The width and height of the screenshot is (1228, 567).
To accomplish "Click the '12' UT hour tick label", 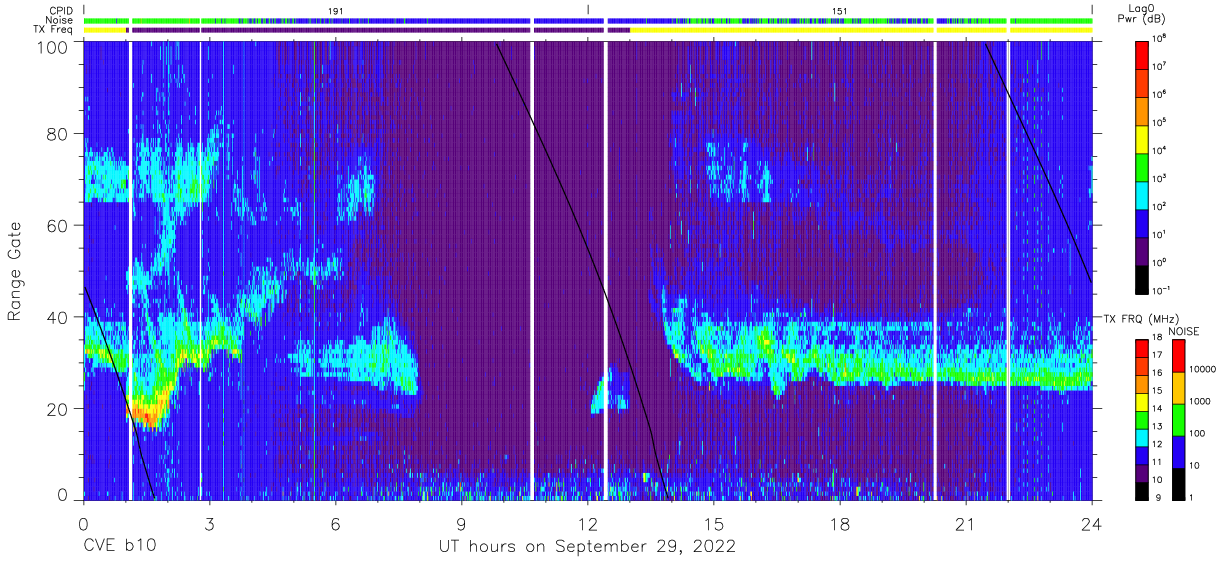I will (x=588, y=524).
